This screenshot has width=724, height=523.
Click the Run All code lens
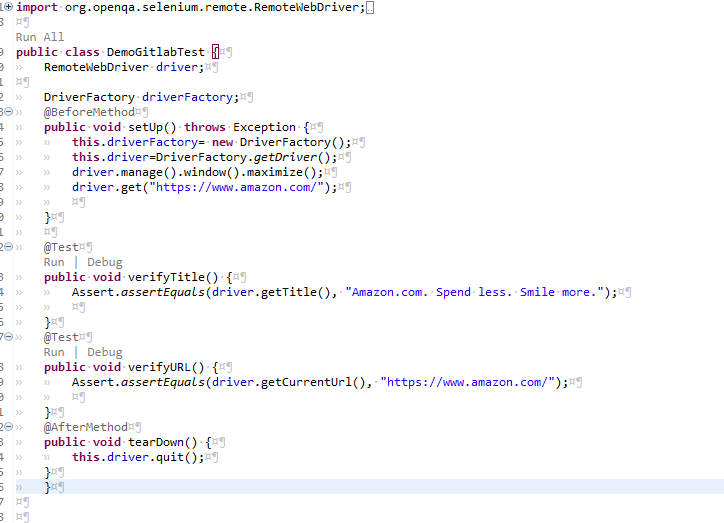click(40, 37)
